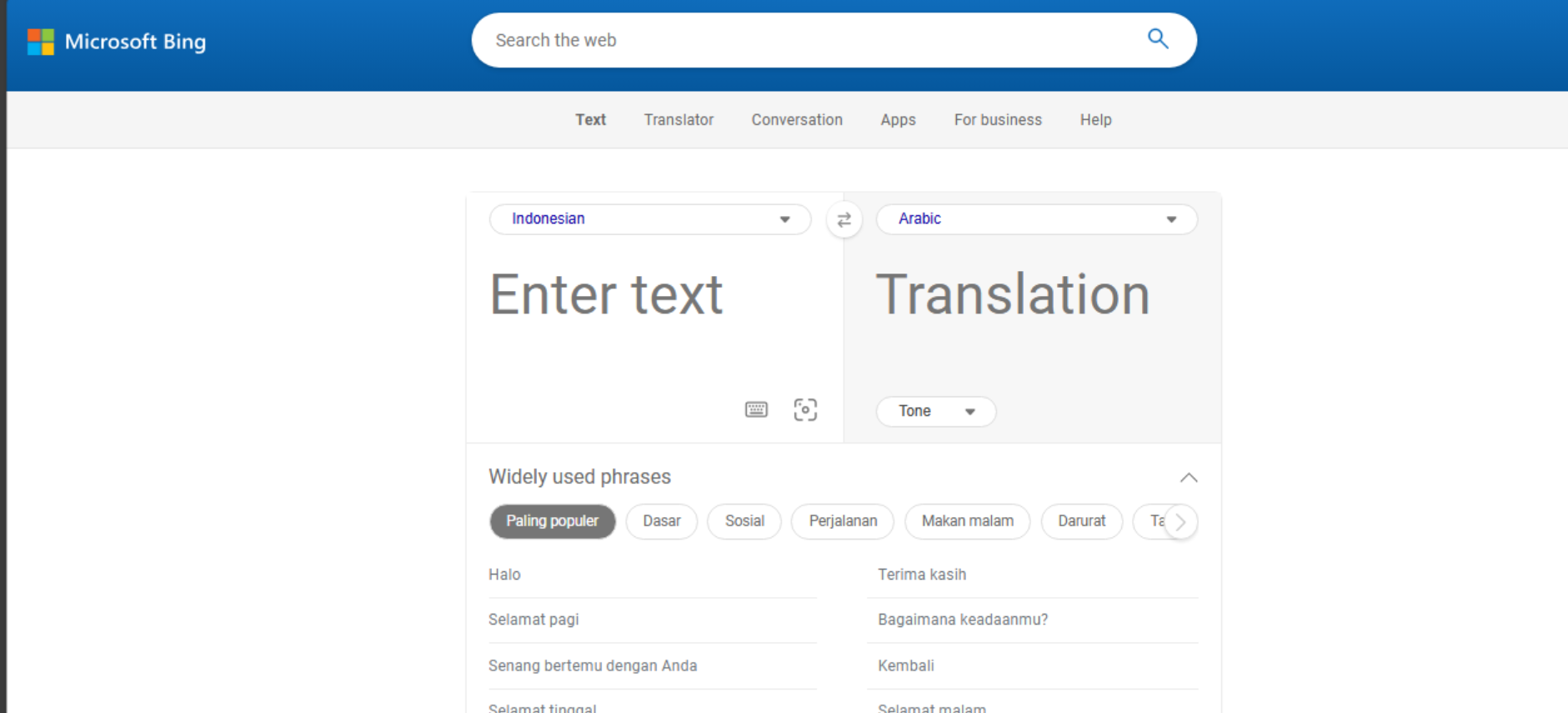1568x713 pixels.
Task: Select the Darurat category chip
Action: 1081,521
